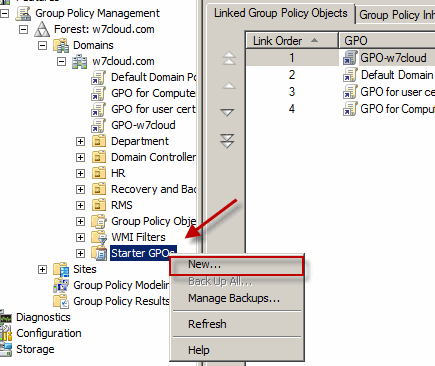
Task: Expand the Group Policy Objects container
Action: coord(80,221)
